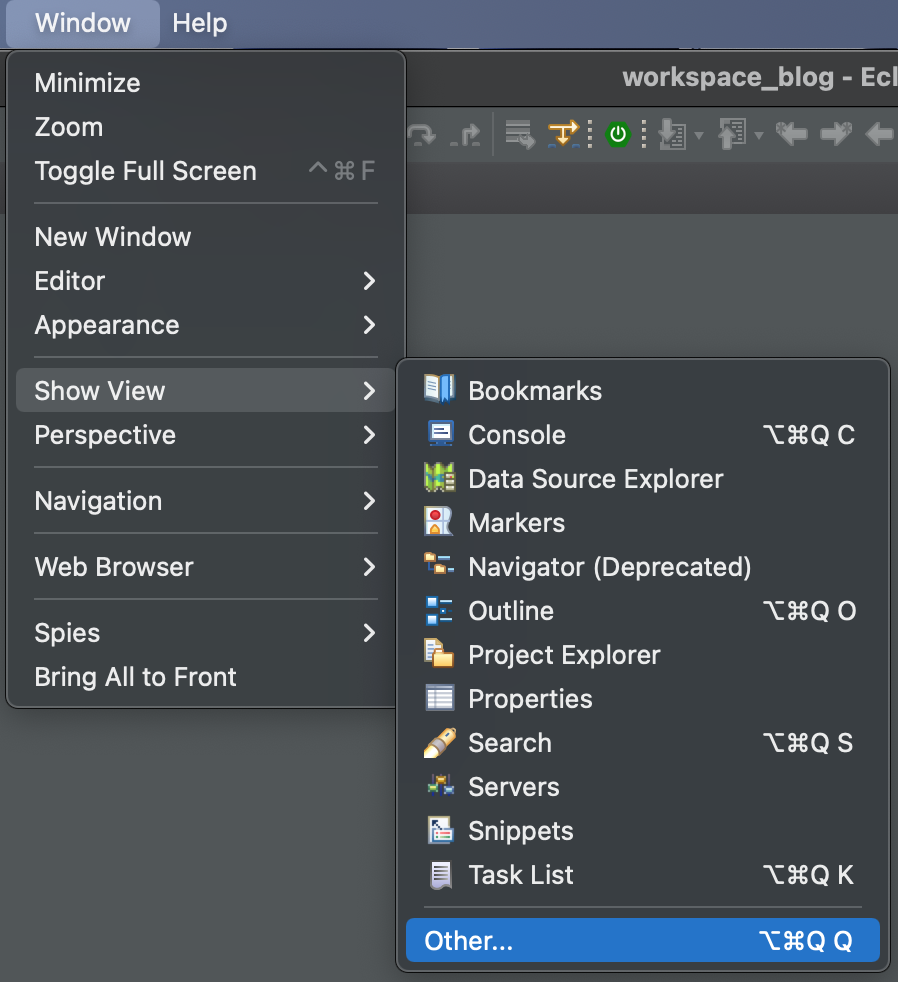898x982 pixels.
Task: Expand the Spies submenu arrow
Action: click(x=369, y=633)
